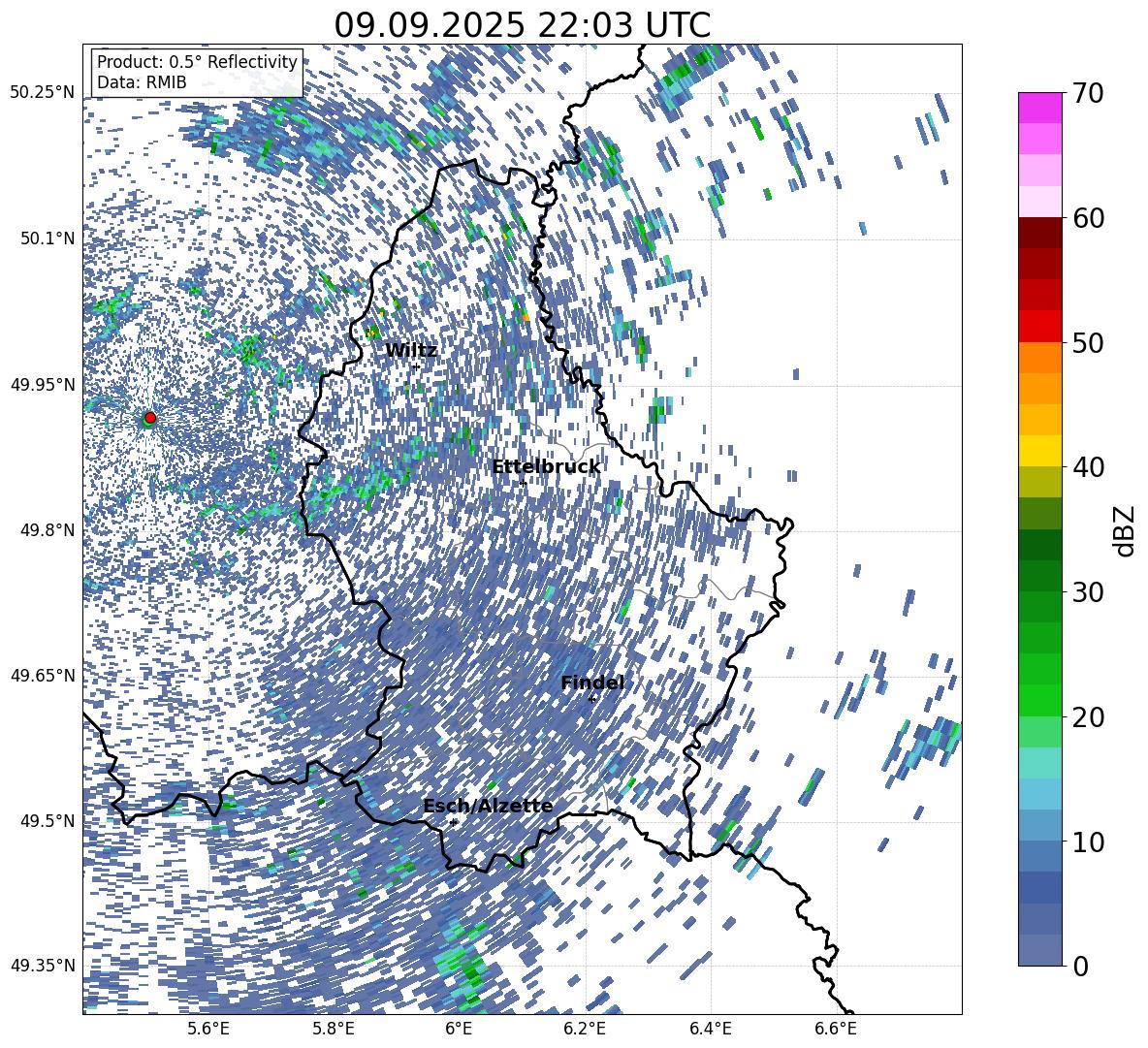Image resolution: width=1148 pixels, height=1048 pixels.
Task: Click the colorbar tick value 40
Action: pos(1088,467)
